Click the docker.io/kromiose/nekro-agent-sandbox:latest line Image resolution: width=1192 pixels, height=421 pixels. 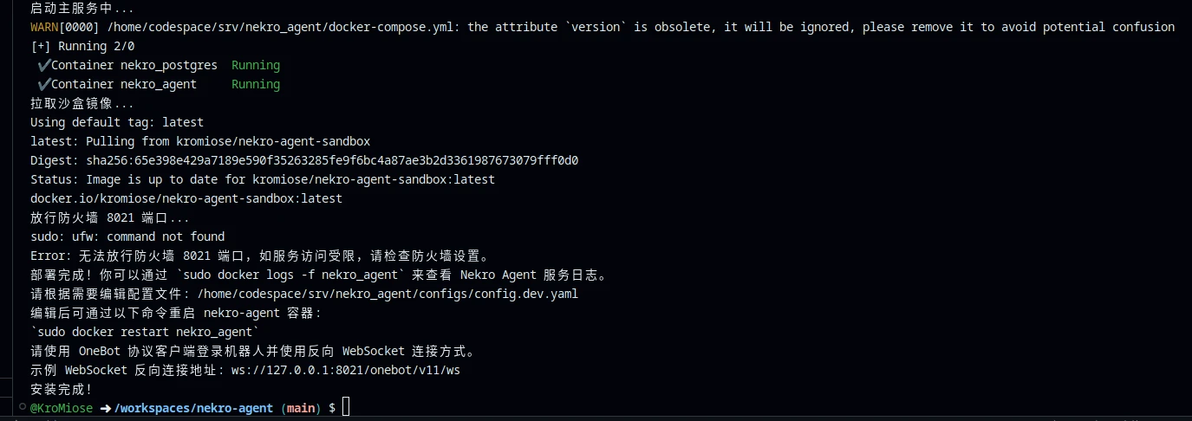[186, 199]
